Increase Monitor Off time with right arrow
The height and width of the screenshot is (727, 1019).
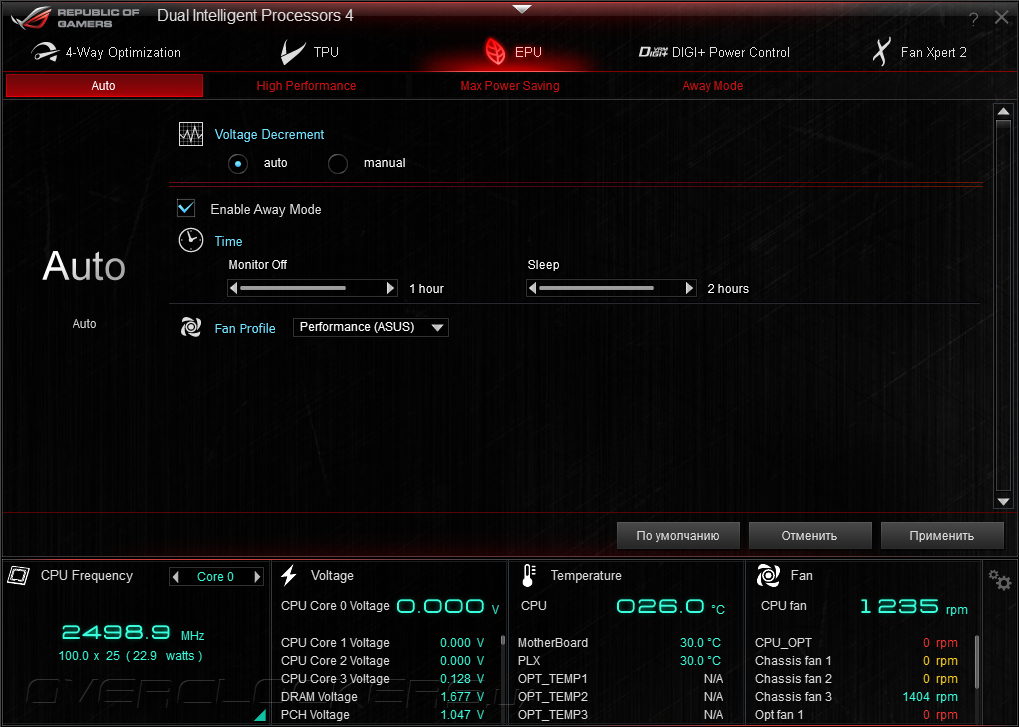point(390,288)
